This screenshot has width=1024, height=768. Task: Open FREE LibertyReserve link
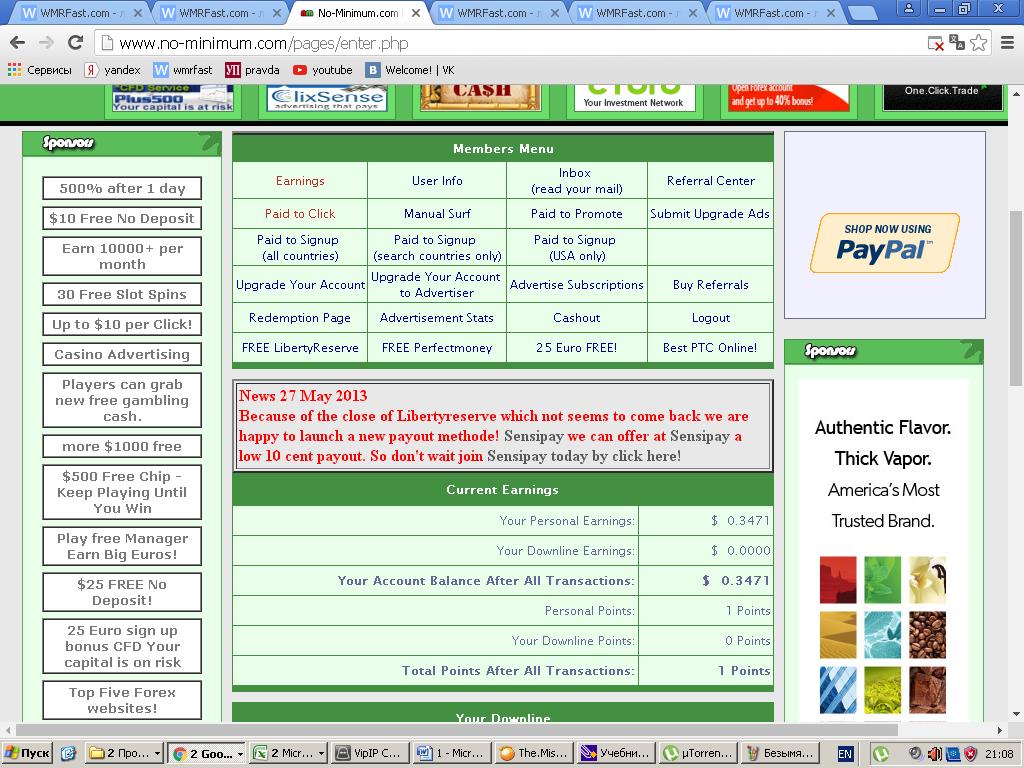coord(300,347)
